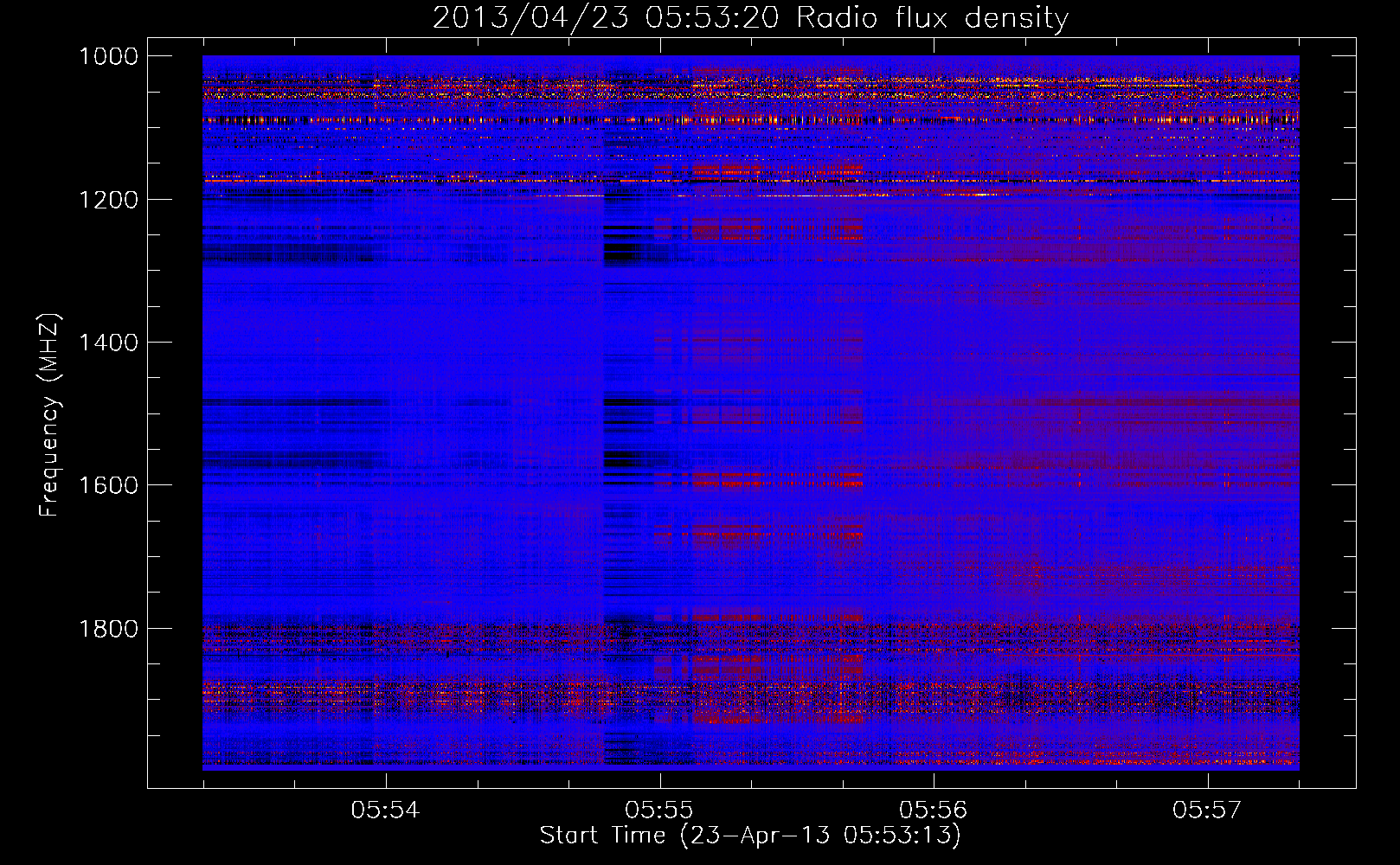Click the 05:56 time tick label
Screen dimensions: 1400x865
pos(933,810)
